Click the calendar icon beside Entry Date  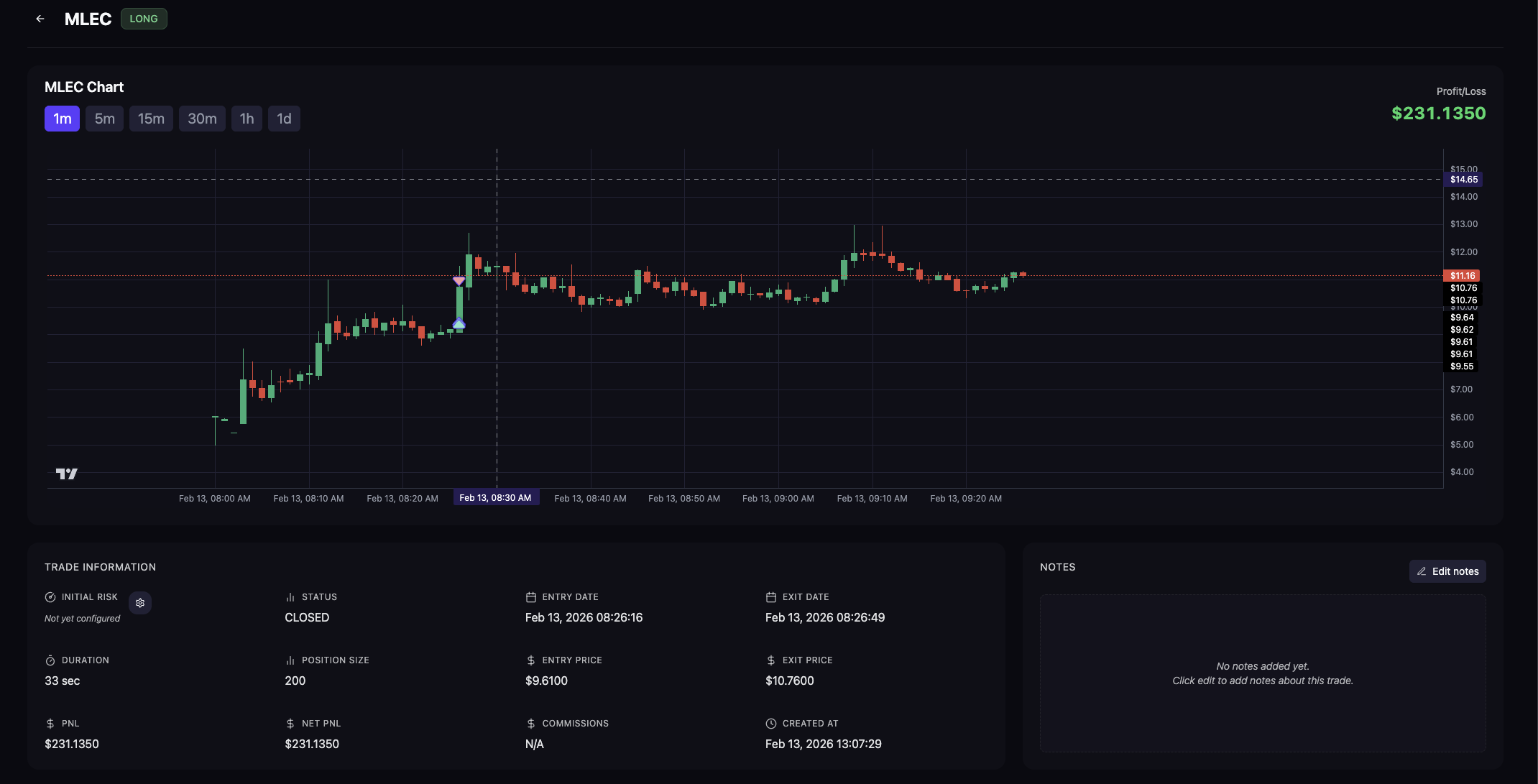[x=531, y=597]
